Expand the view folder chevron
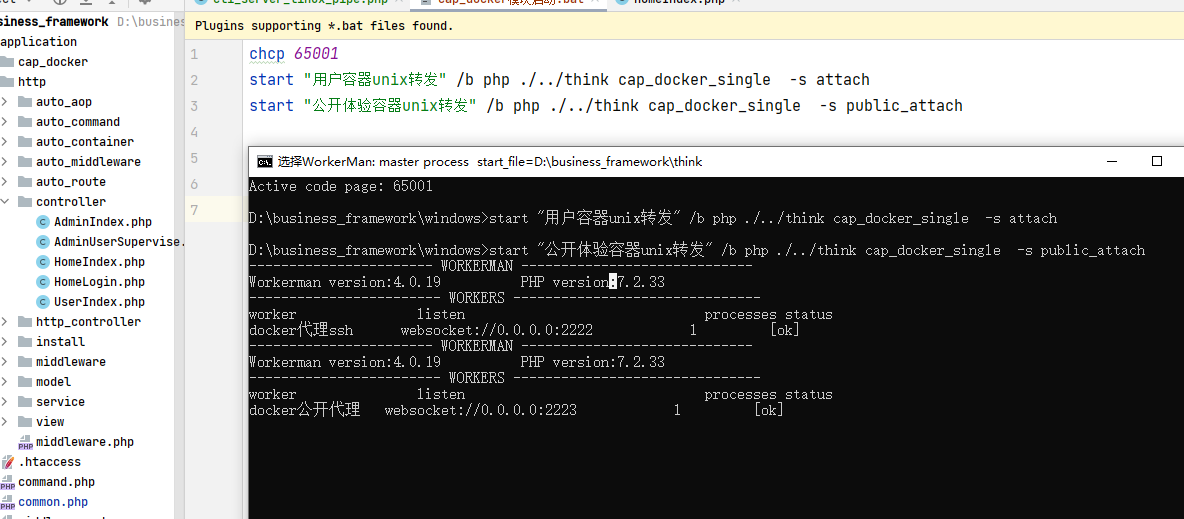The image size is (1184, 519). [x=5, y=422]
